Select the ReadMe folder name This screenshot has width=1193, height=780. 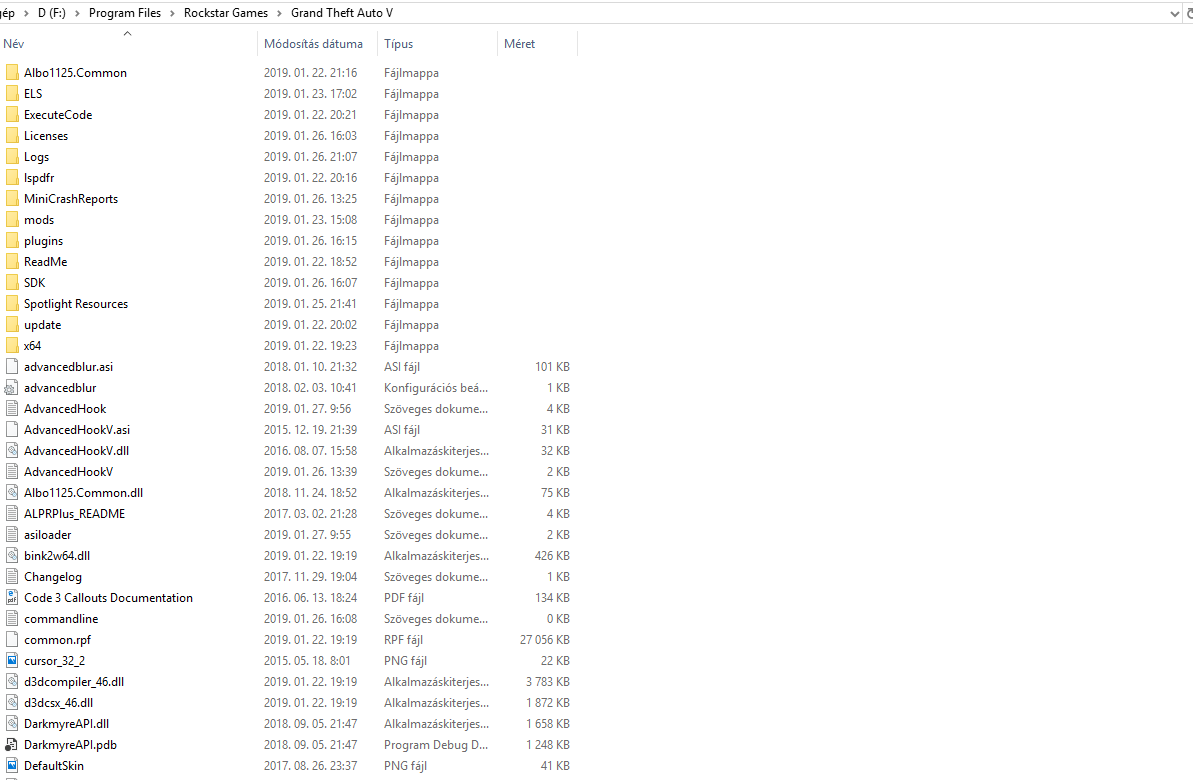[46, 262]
